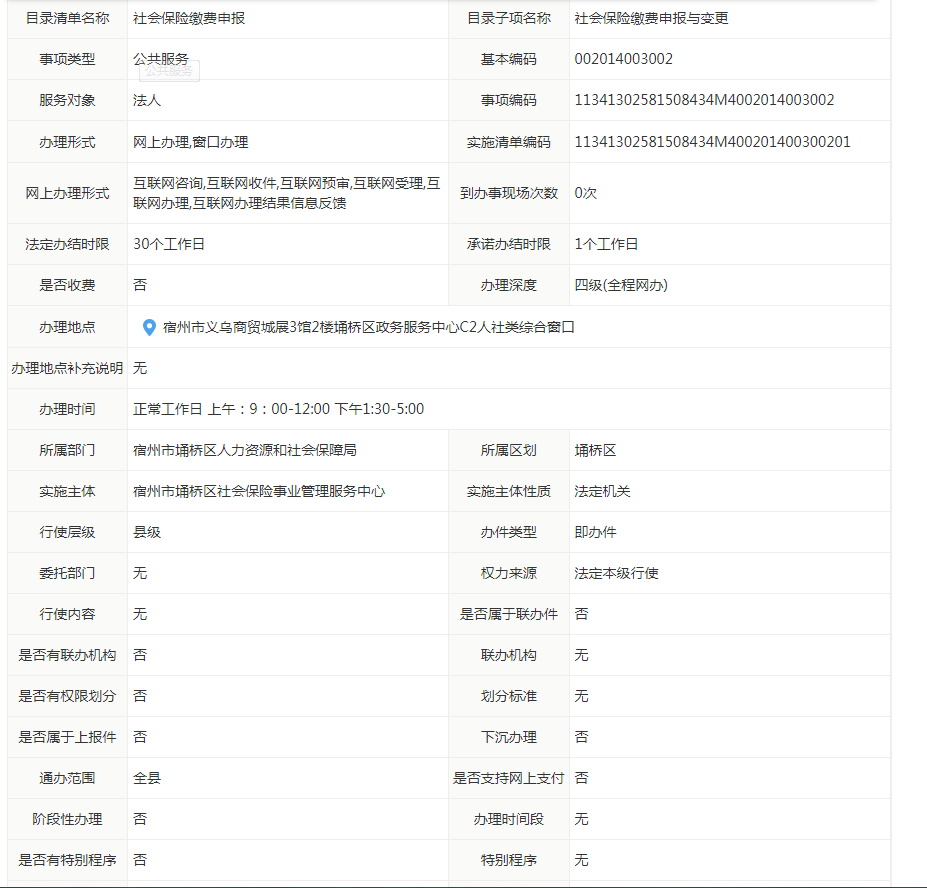
Task: Click 宿州市埇桥区人力资源和社会保障局 department name
Action: pyautogui.click(x=245, y=450)
